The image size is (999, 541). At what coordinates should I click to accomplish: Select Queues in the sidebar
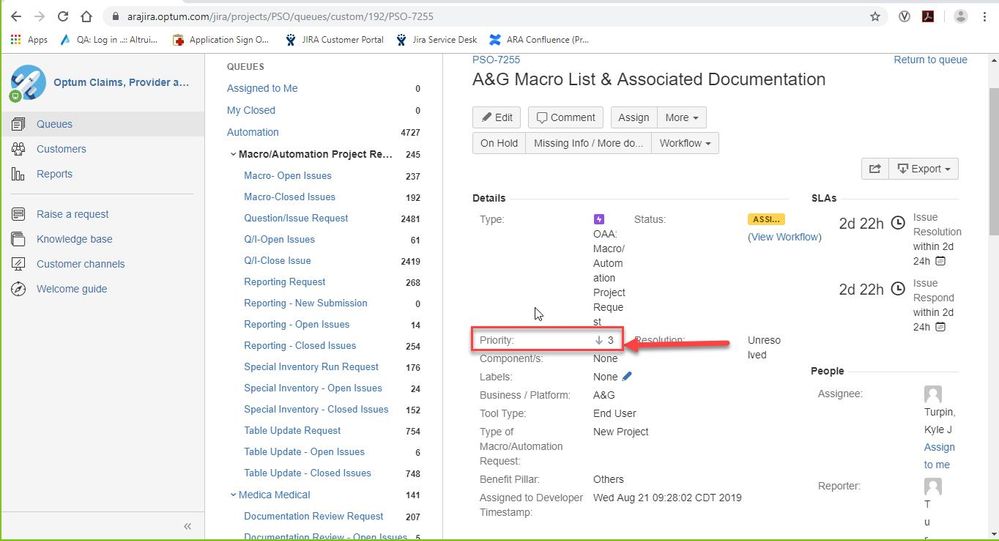click(54, 124)
